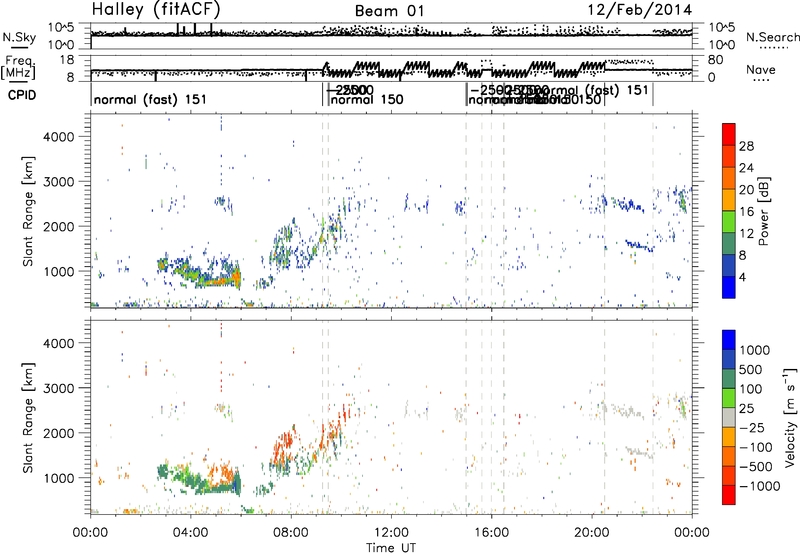800x554 pixels.
Task: Click the 'normal (fast) 151' CPID text at left
Action: (150, 99)
